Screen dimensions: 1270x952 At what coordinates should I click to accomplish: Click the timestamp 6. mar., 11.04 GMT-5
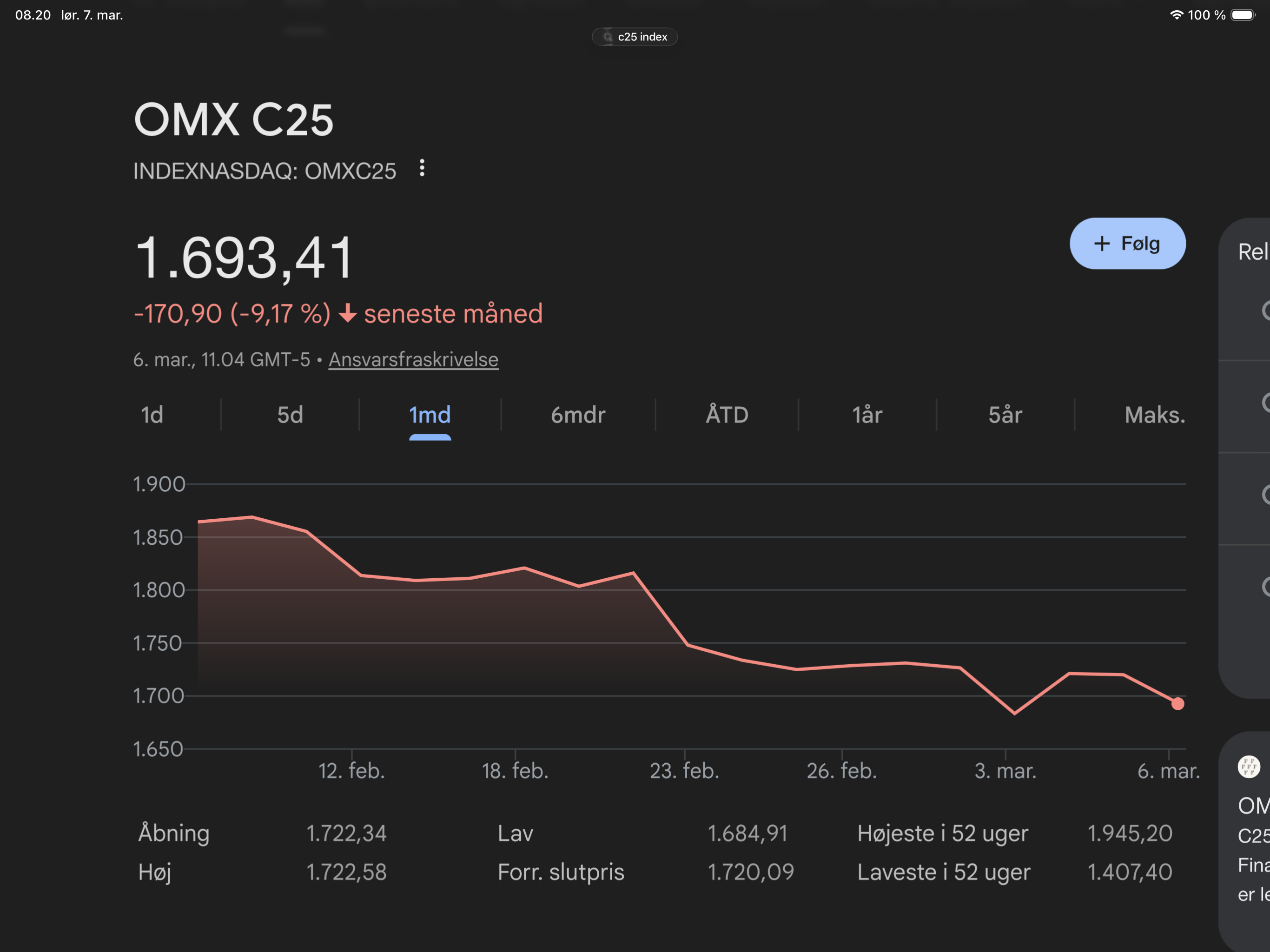[222, 359]
